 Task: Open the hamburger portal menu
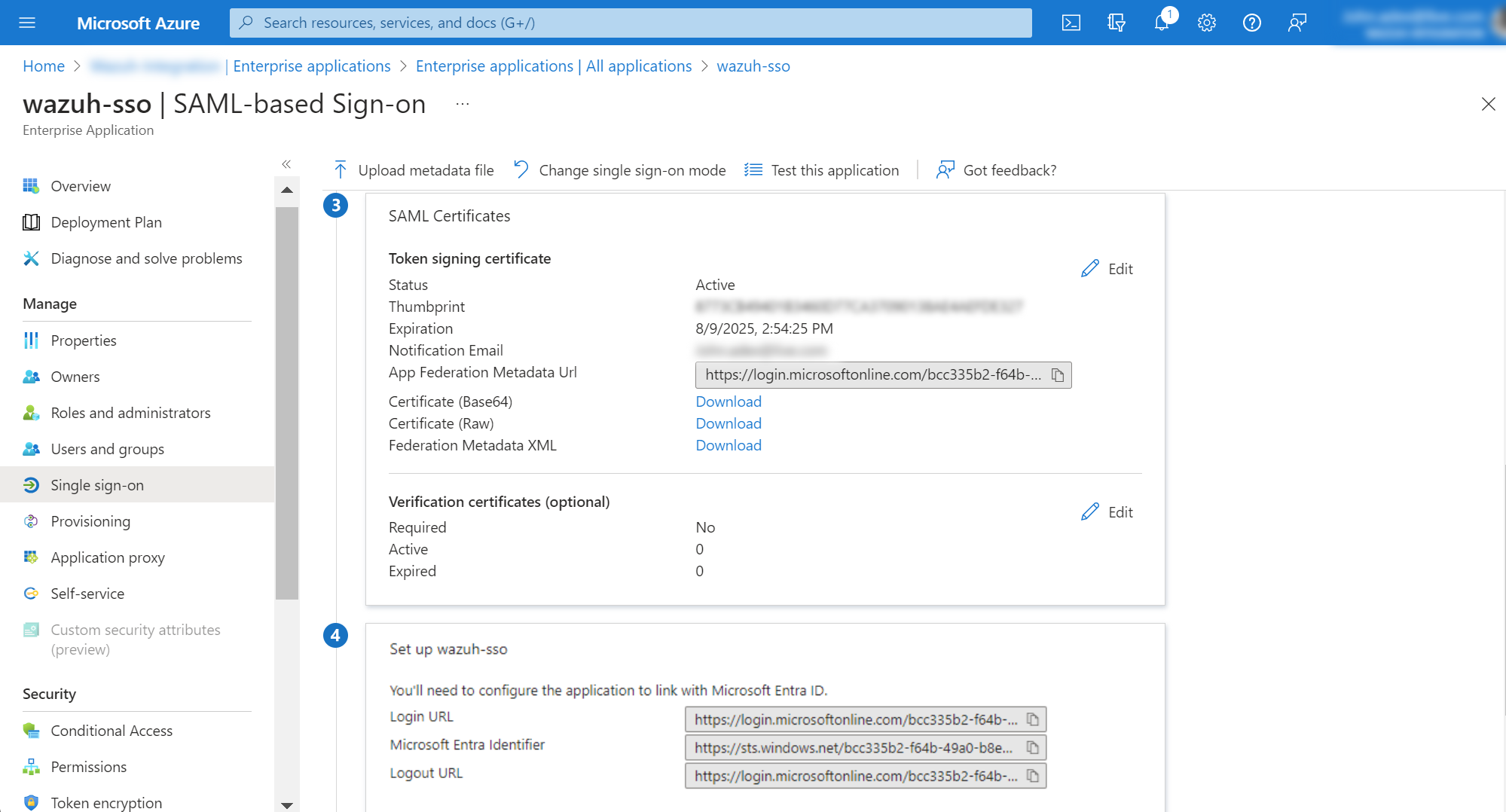tap(27, 23)
